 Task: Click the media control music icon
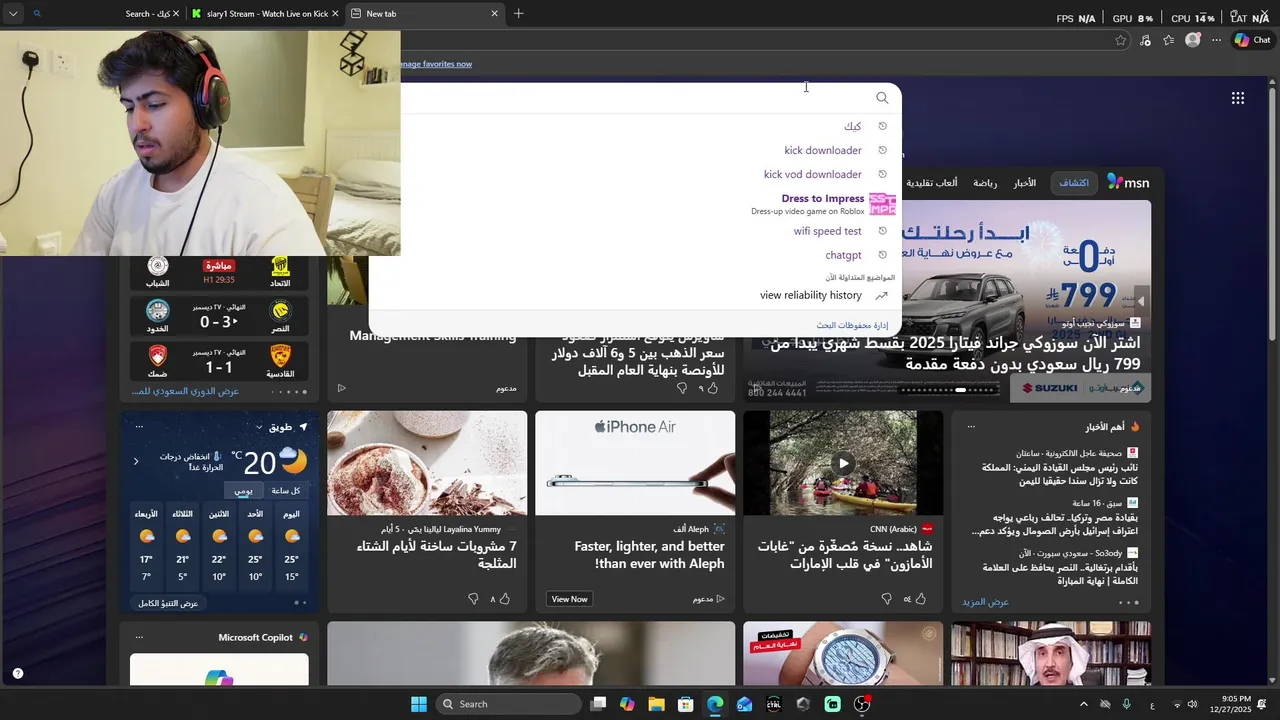click(x=1145, y=40)
